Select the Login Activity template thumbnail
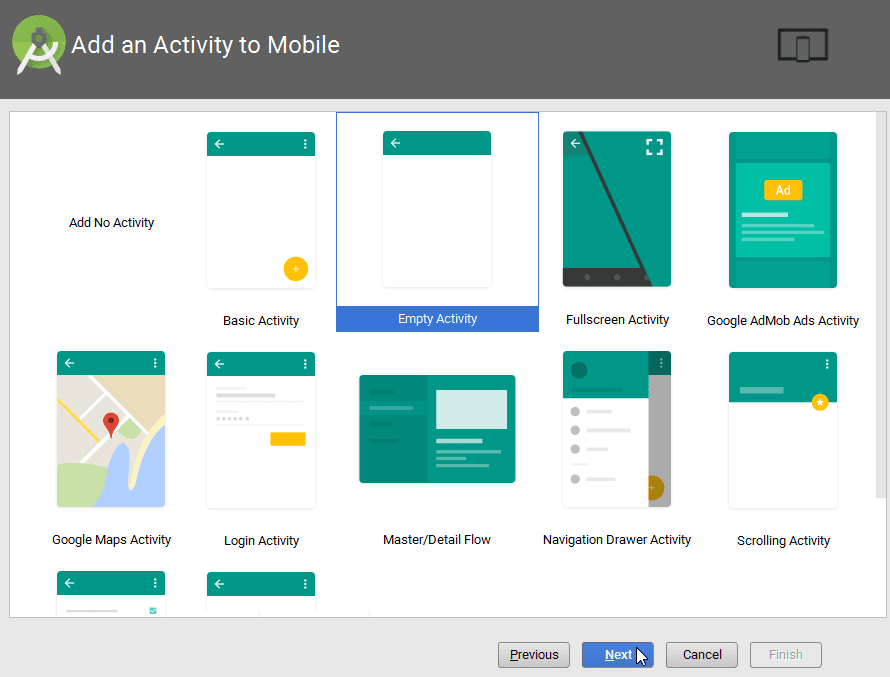Viewport: 890px width, 677px height. (261, 430)
